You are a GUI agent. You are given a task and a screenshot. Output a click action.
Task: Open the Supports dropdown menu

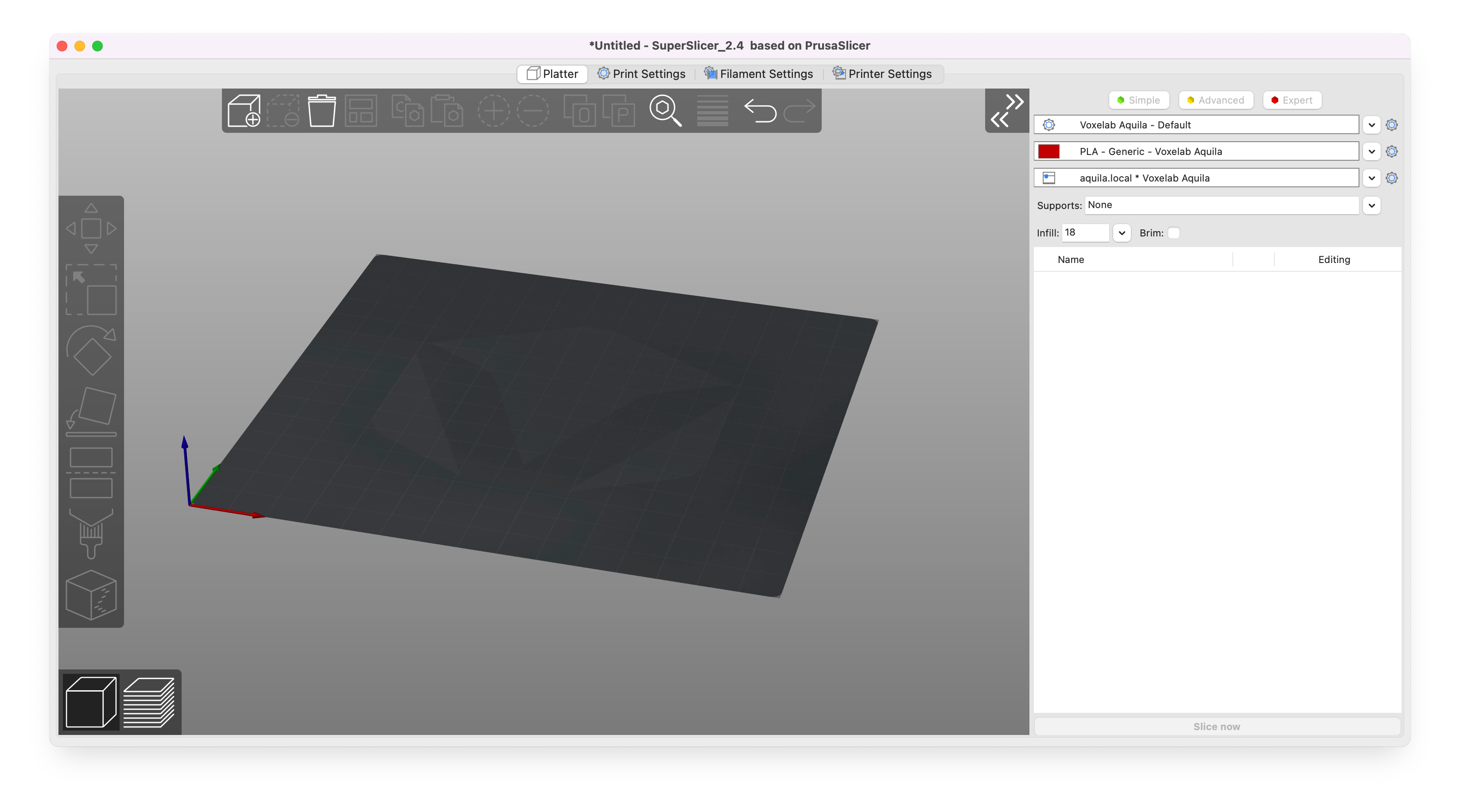coord(1373,204)
